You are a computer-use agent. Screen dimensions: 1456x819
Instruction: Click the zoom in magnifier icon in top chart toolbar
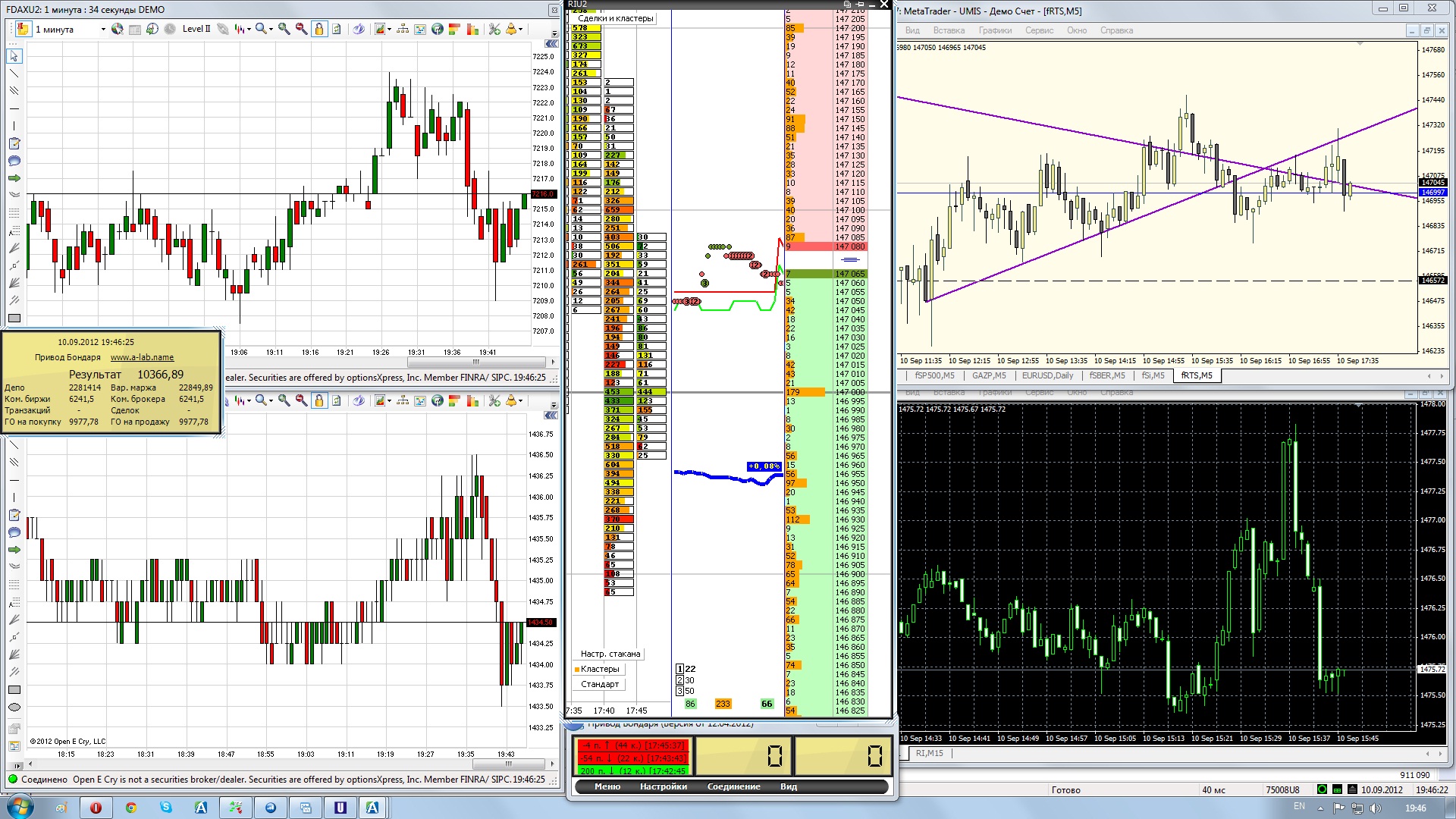284,29
